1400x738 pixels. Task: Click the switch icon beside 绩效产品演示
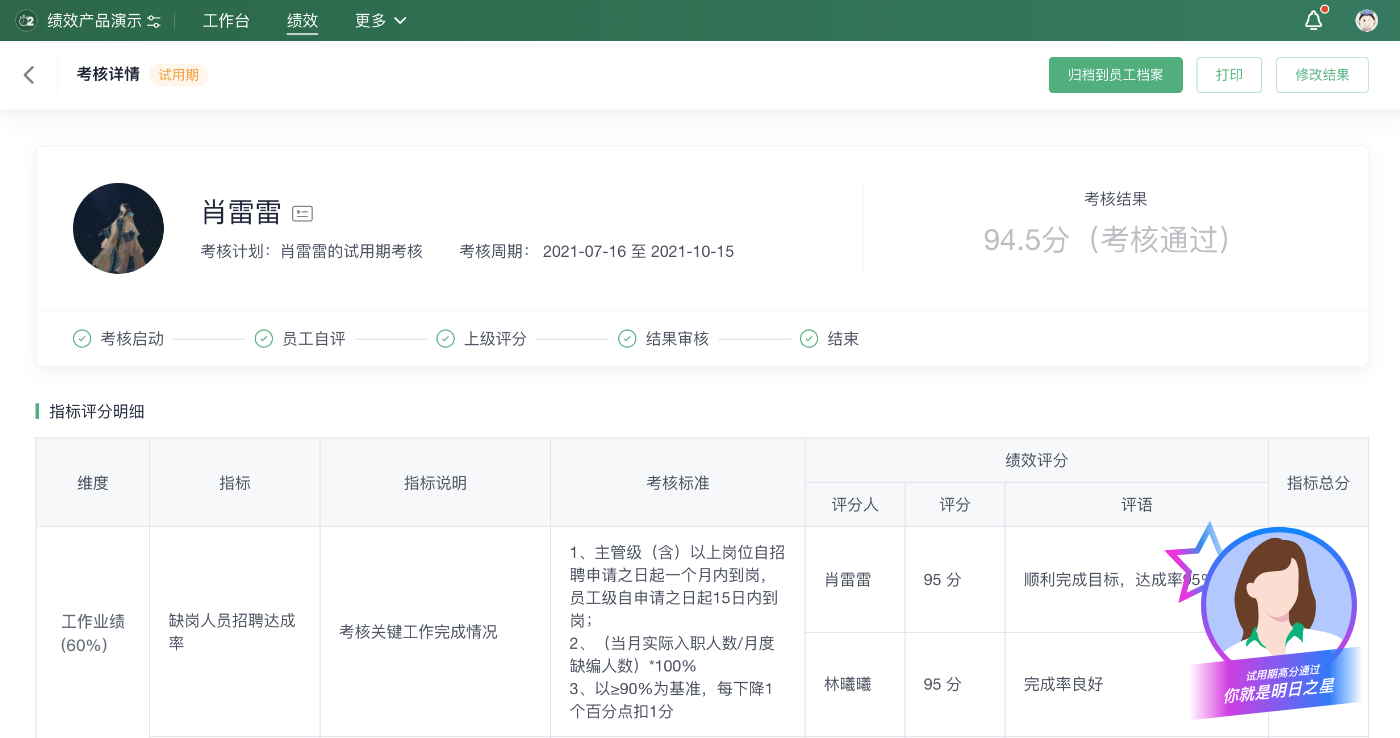point(154,21)
